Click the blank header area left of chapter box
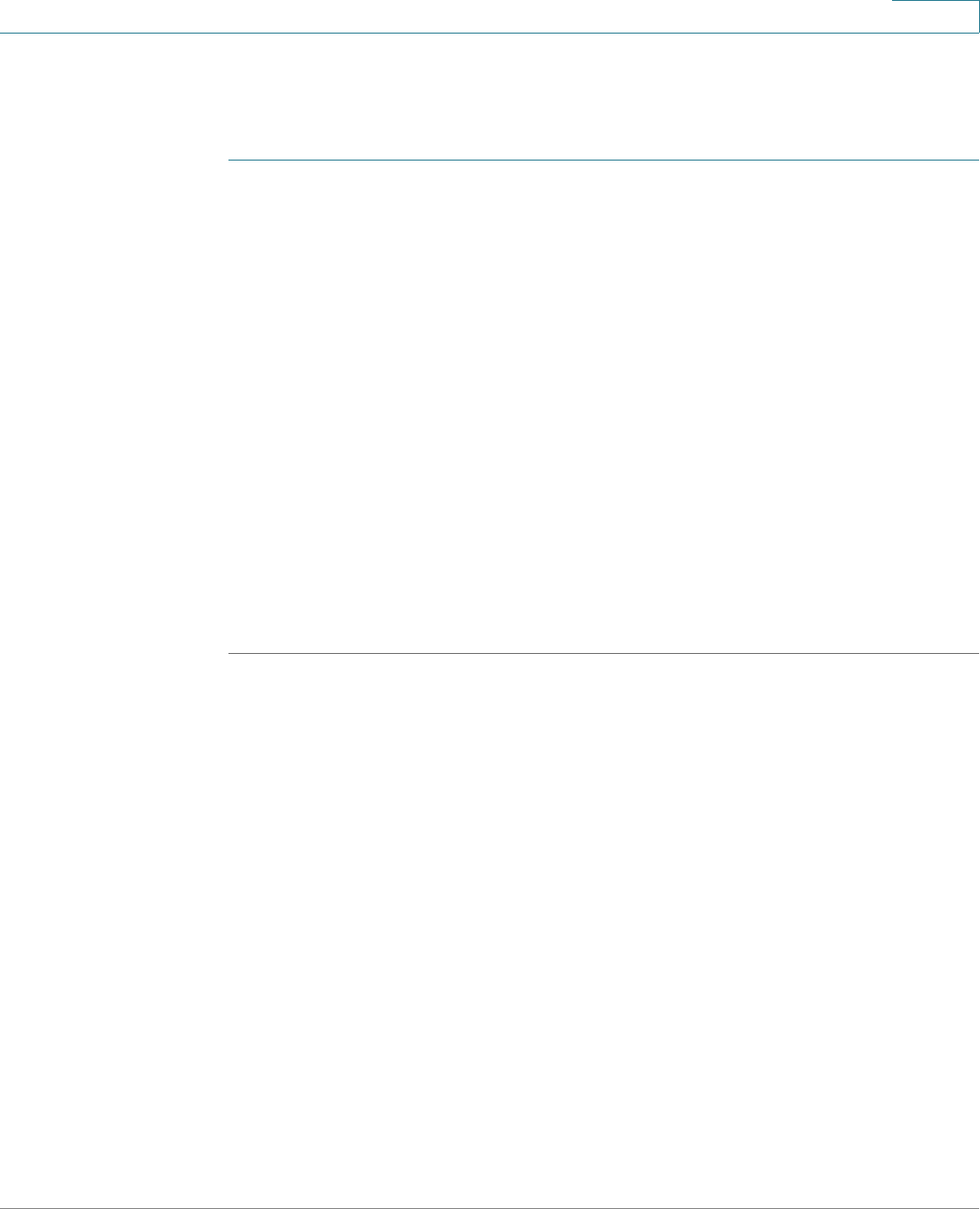980x1209 pixels. pos(445,15)
